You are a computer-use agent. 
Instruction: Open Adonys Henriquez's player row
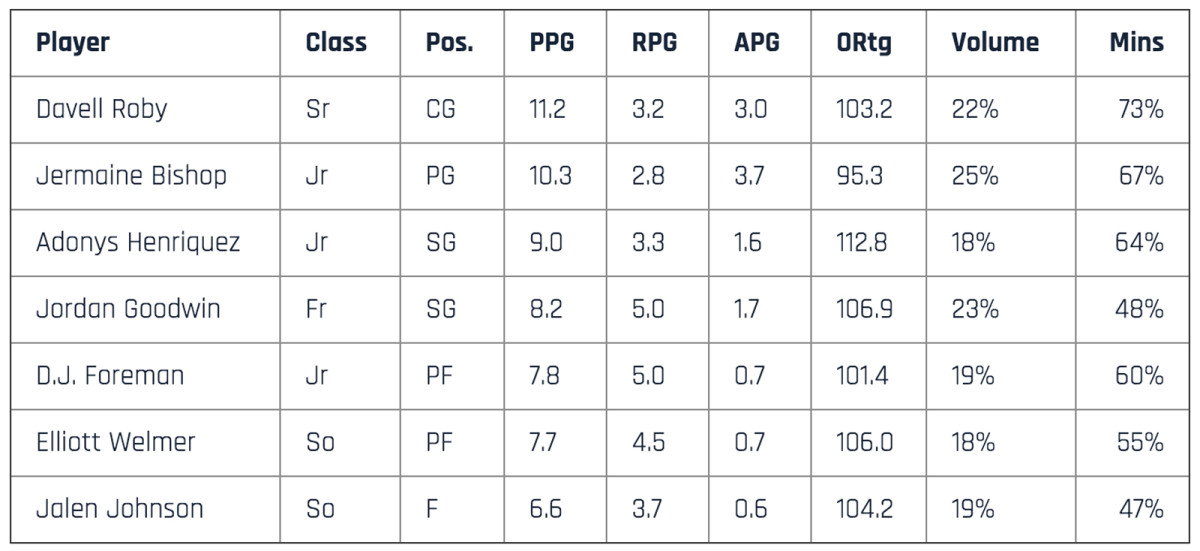click(x=138, y=243)
